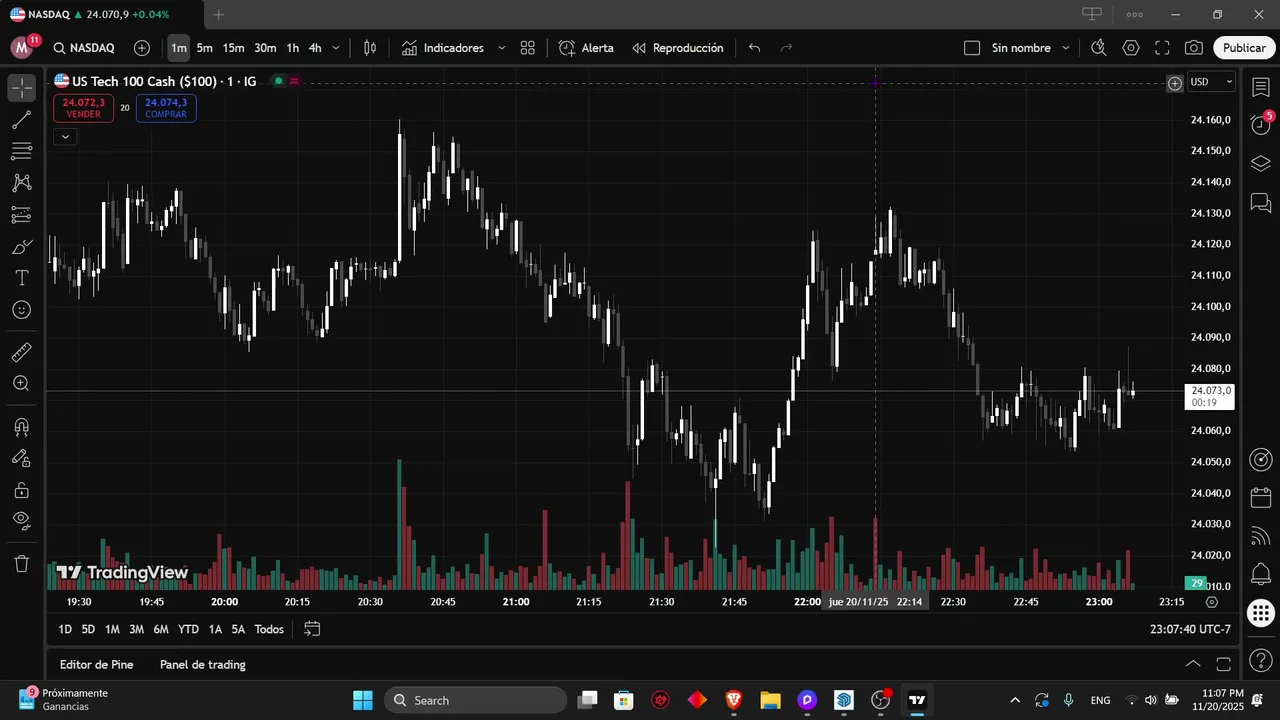Open quick search lightning magnifier

[x=1099, y=48]
